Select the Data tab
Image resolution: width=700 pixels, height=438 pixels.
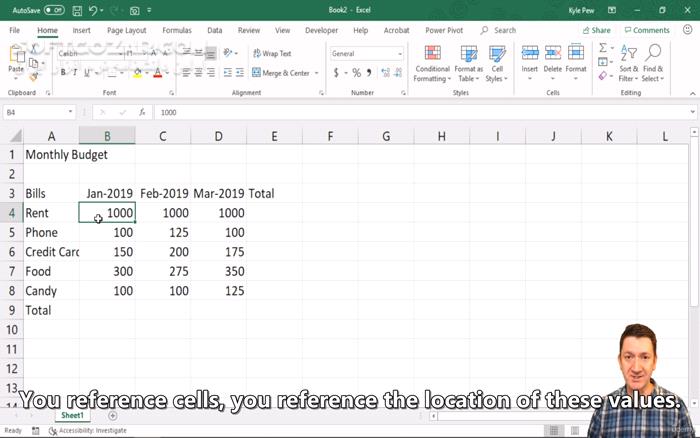[214, 30]
